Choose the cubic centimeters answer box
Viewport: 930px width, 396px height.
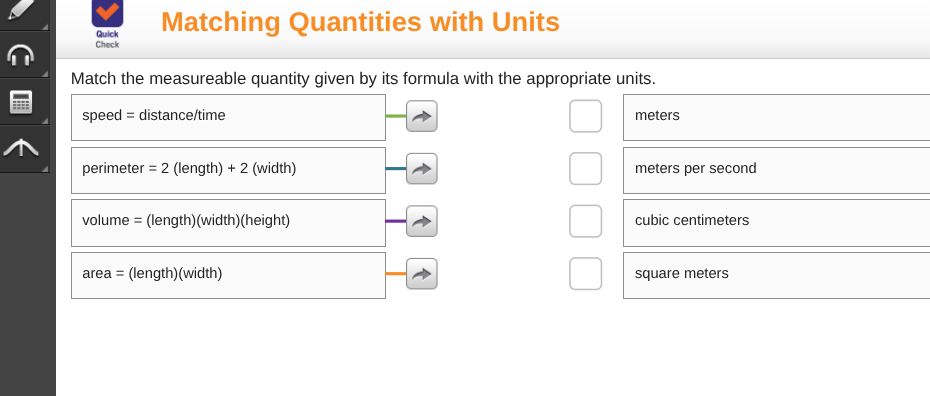tap(776, 223)
